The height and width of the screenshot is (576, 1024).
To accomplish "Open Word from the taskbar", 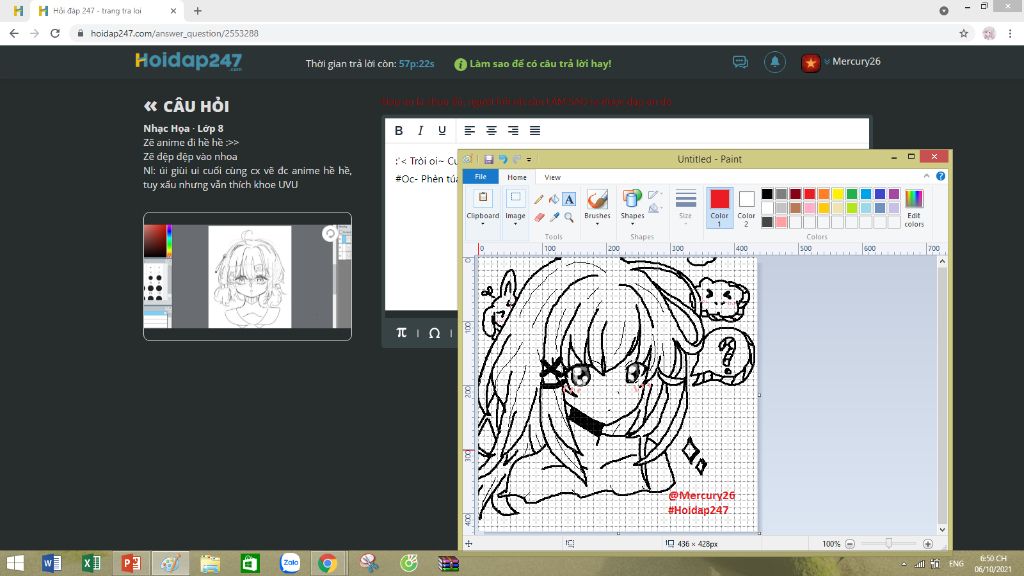I will pyautogui.click(x=52, y=563).
